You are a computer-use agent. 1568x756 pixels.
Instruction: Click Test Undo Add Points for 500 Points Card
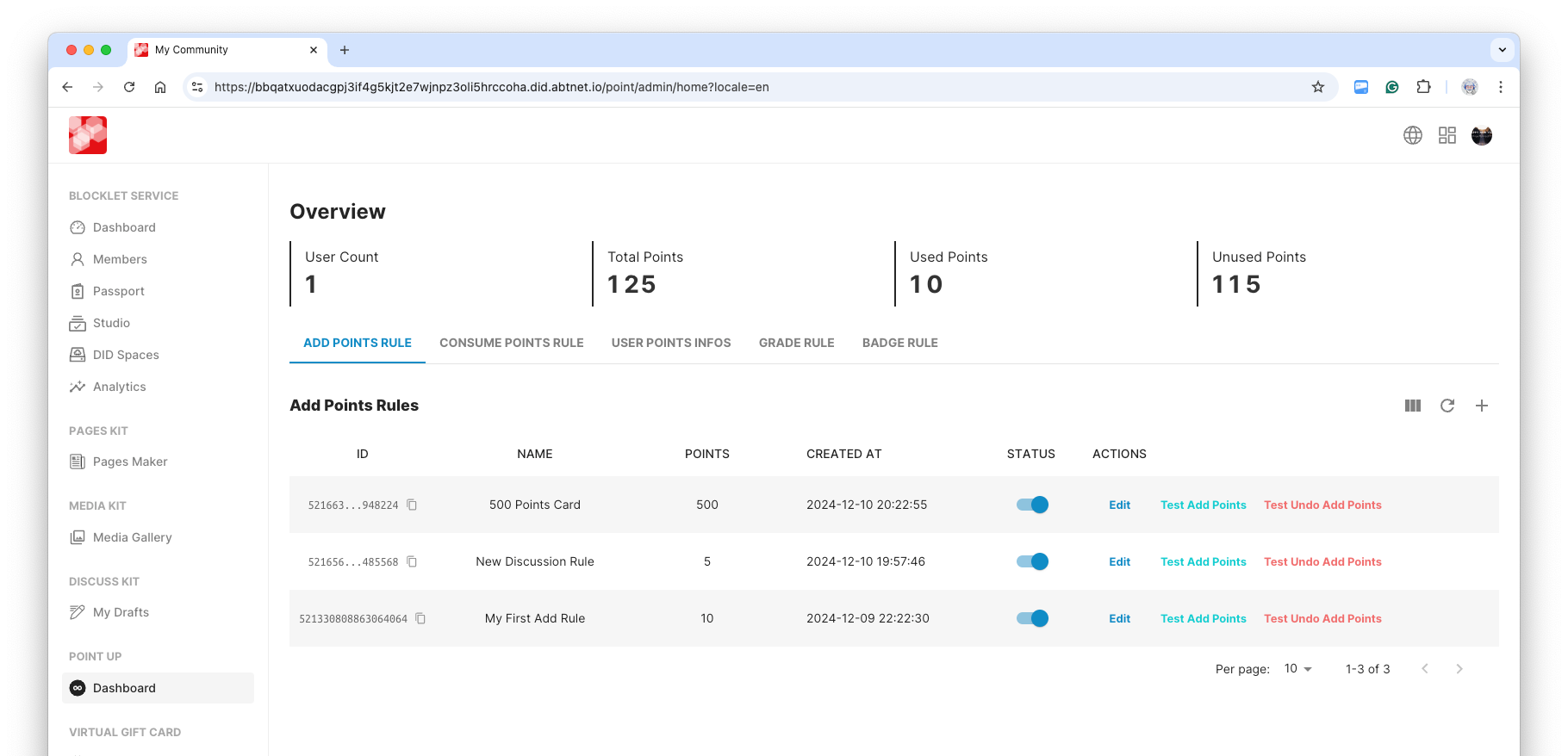click(1322, 505)
